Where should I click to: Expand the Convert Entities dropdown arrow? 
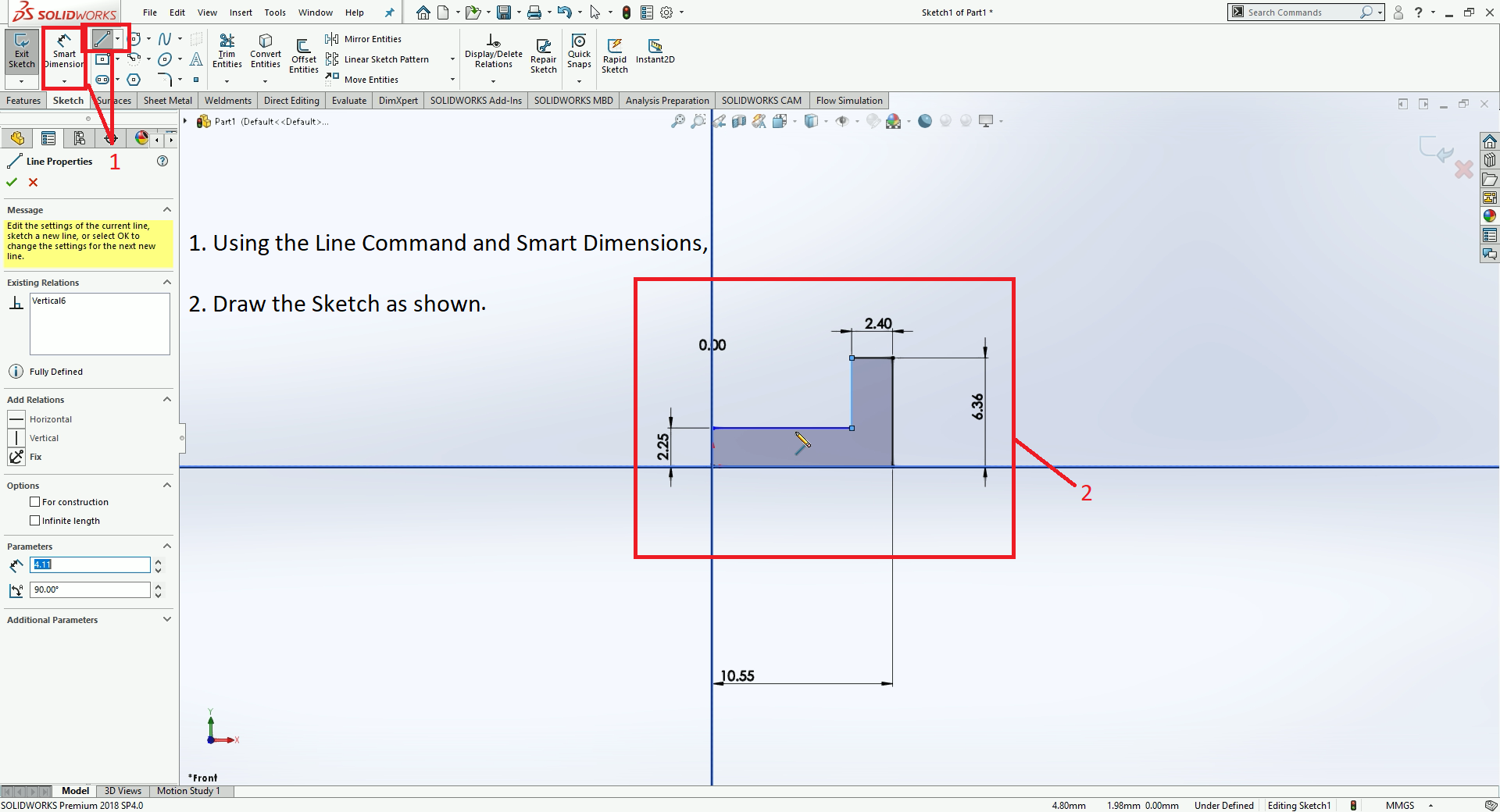coord(265,81)
